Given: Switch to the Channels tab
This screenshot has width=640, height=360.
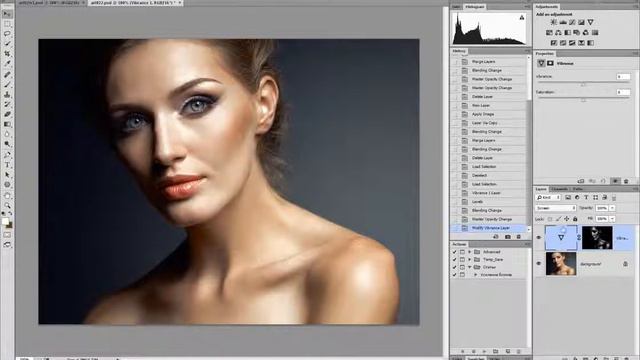Looking at the screenshot, I should click(x=559, y=189).
